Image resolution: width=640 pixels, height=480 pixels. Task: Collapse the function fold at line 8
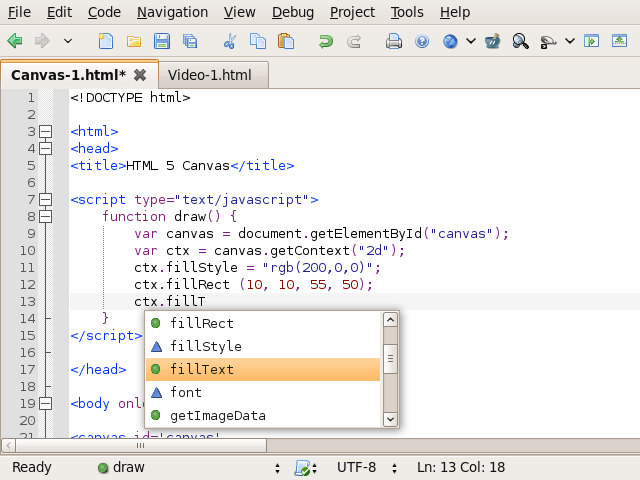coord(45,216)
